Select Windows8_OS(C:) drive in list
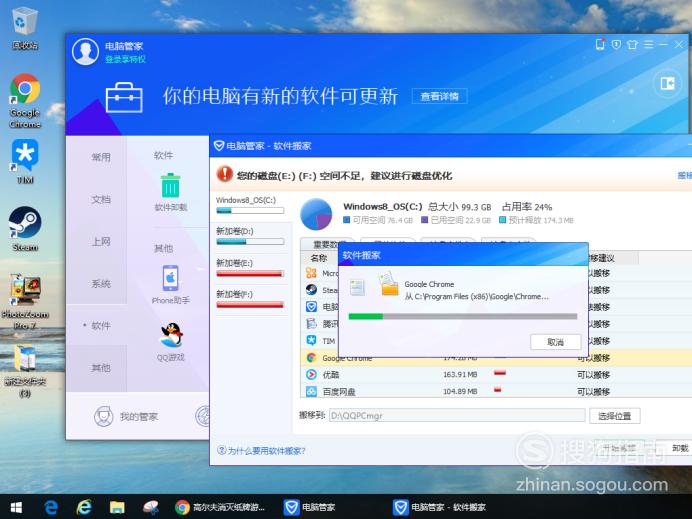Screen dimensions: 692x519 [x=250, y=206]
